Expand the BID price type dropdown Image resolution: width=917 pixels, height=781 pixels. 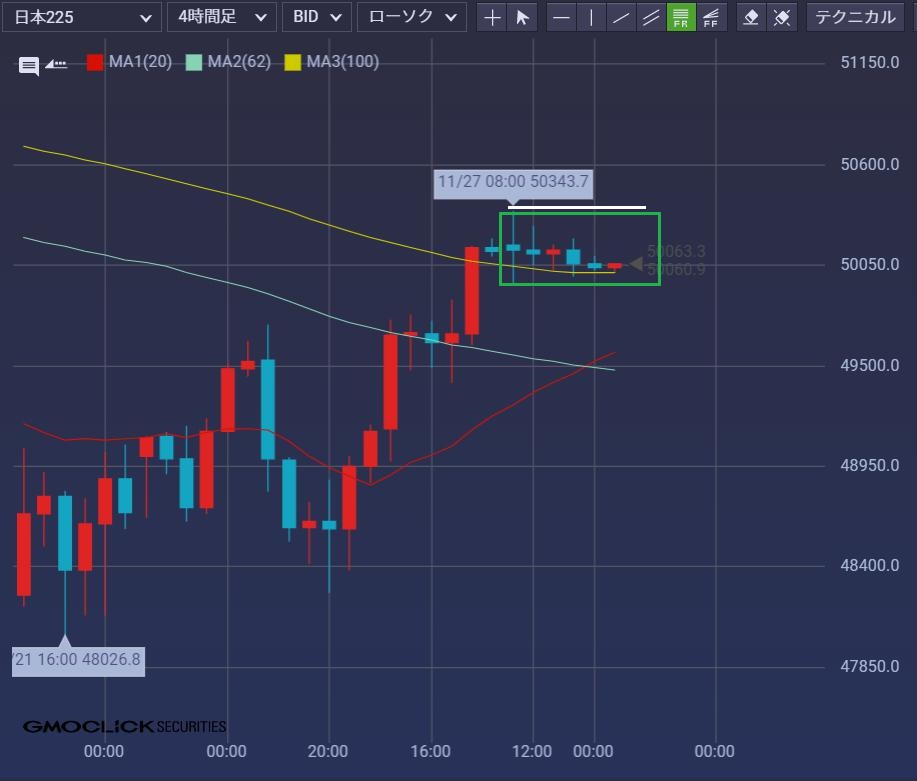coord(316,17)
